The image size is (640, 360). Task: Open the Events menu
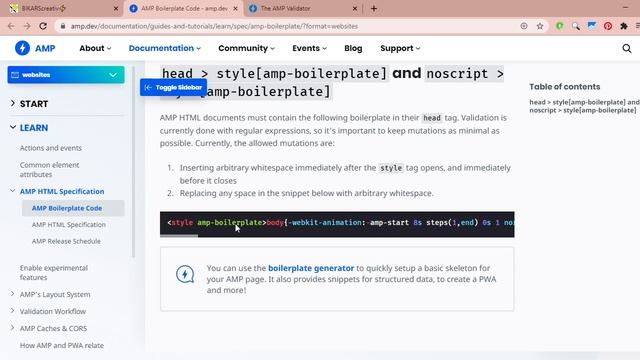309,48
